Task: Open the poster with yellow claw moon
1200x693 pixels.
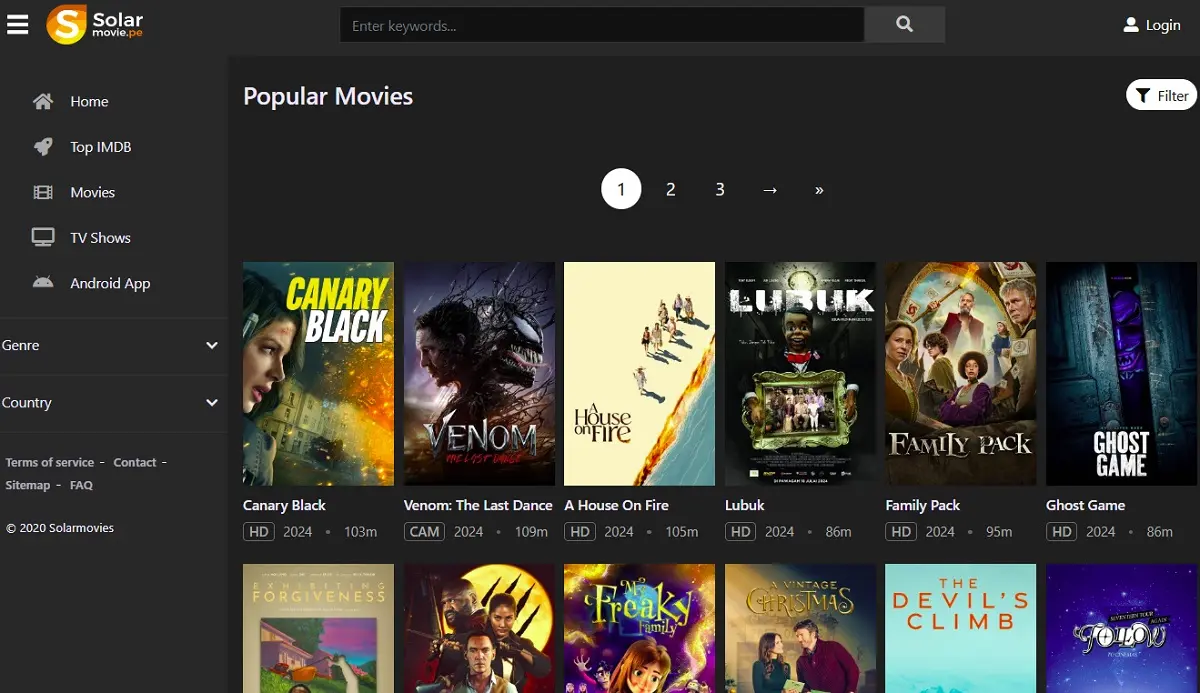Action: coord(479,628)
